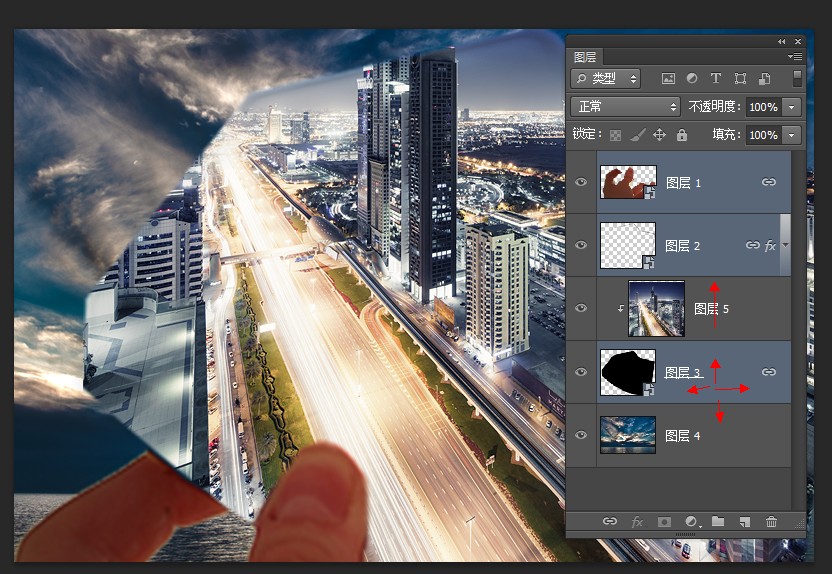Filter layers by pixel image type

tap(668, 79)
